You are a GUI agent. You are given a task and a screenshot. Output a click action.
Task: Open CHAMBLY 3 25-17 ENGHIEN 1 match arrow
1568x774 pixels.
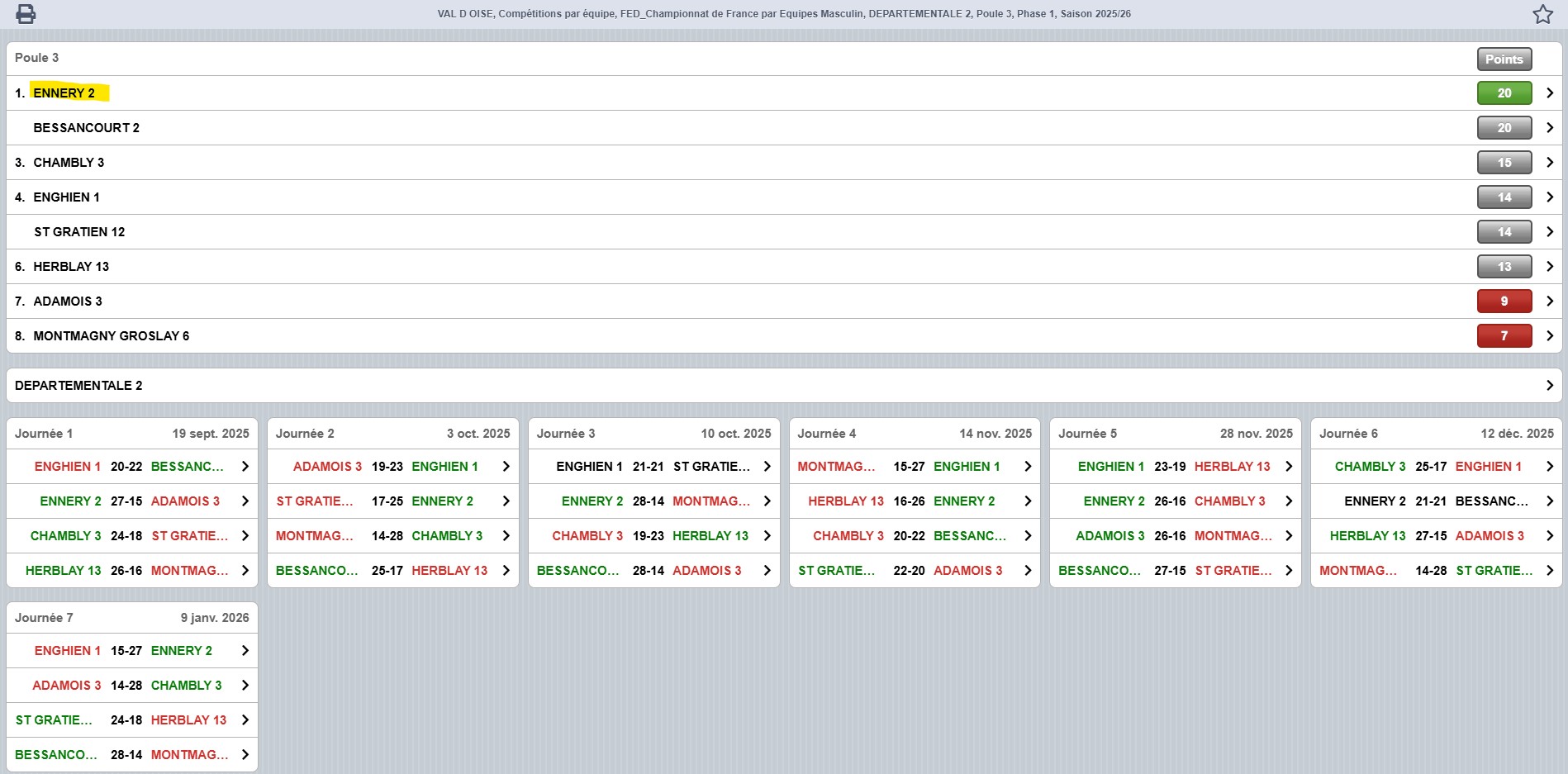tap(1549, 467)
